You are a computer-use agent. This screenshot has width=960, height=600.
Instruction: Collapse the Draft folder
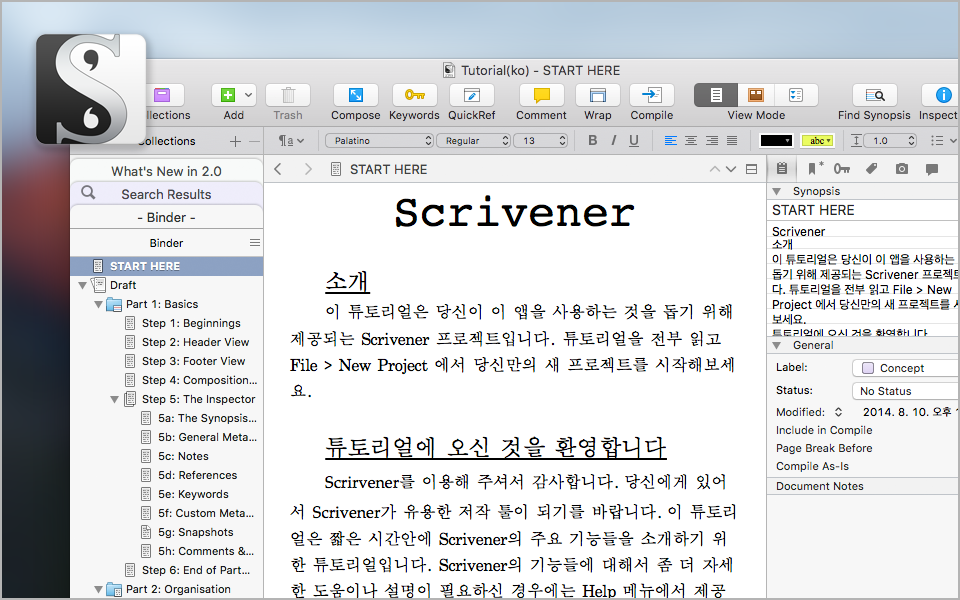83,285
